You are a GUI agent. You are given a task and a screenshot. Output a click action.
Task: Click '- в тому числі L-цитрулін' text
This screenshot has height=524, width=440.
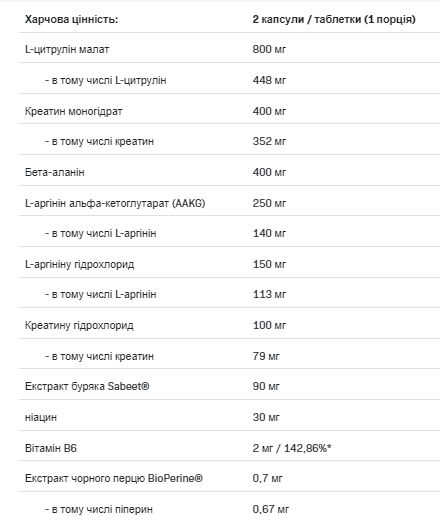tap(106, 80)
